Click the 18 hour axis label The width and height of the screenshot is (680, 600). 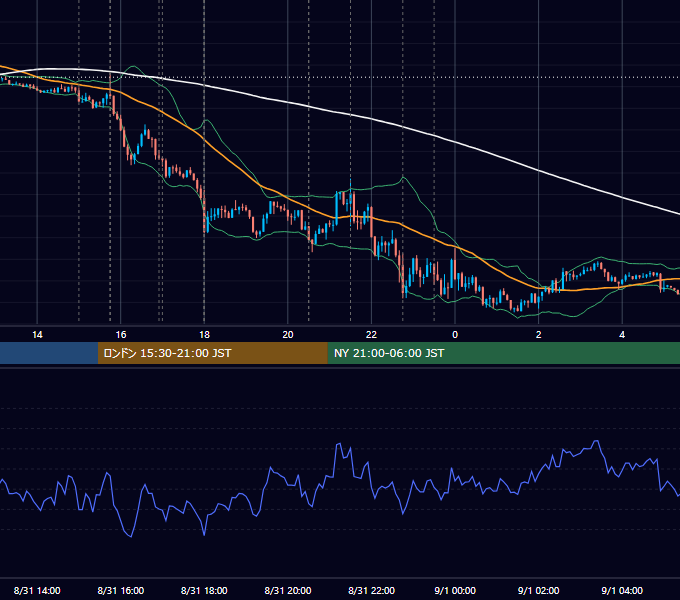click(x=204, y=335)
